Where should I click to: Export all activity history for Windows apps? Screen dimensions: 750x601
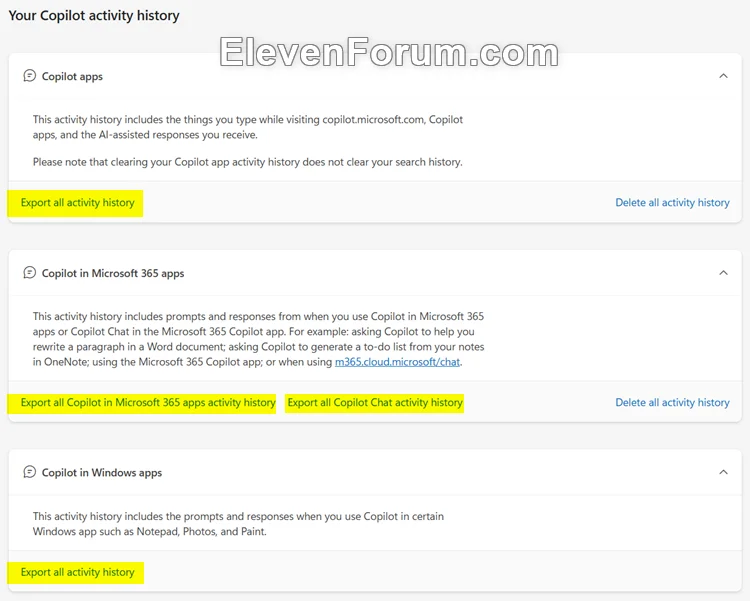77,572
